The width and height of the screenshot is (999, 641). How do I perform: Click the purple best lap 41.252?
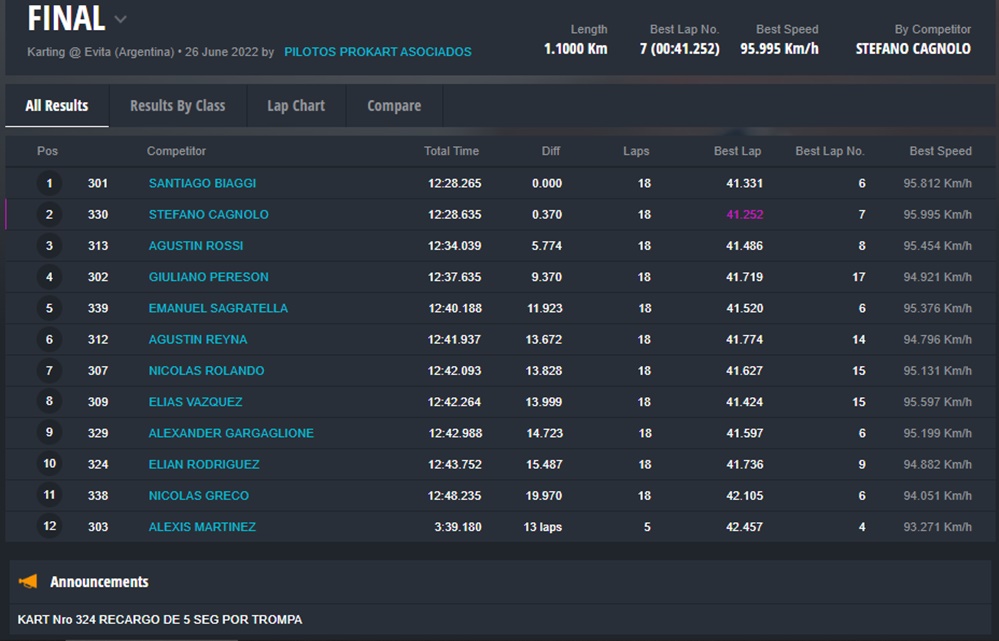pos(744,214)
